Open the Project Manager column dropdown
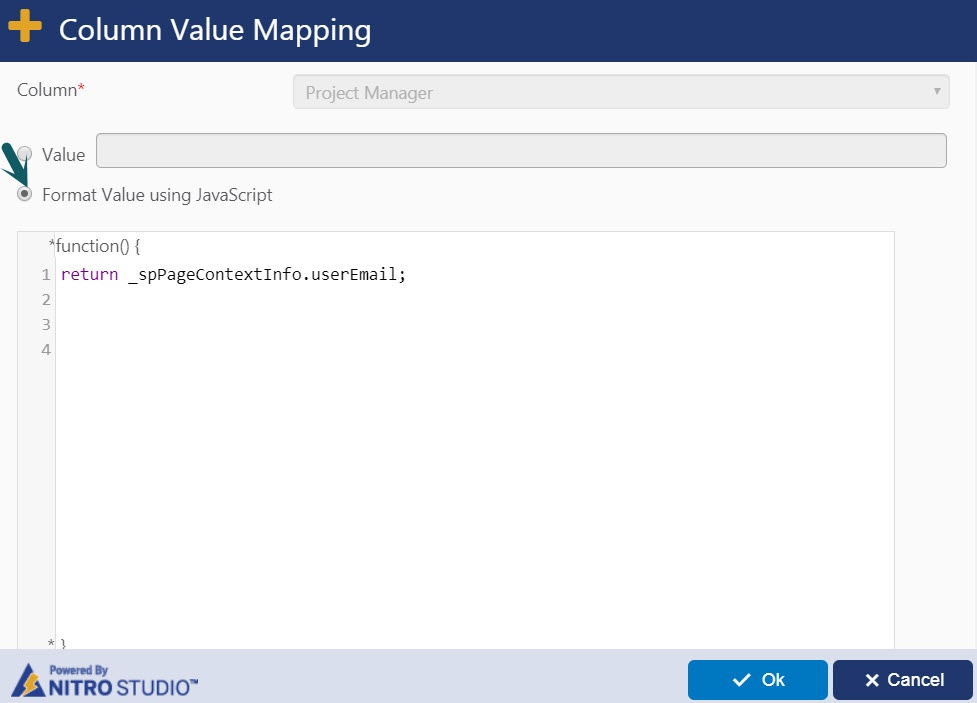 click(620, 92)
